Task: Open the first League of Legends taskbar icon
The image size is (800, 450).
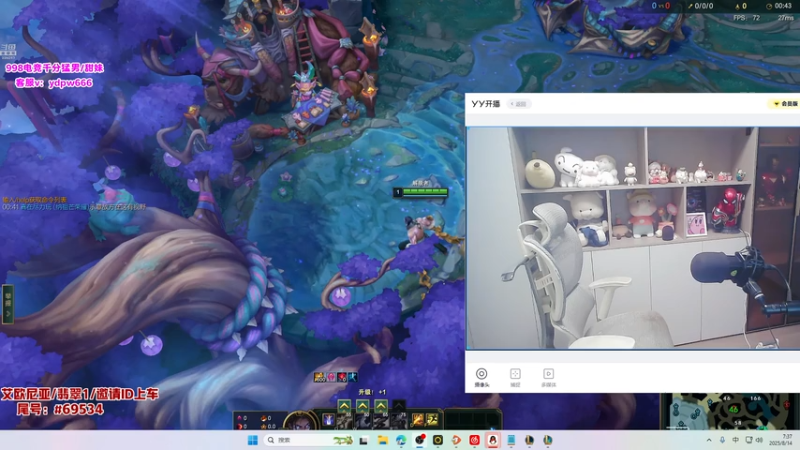Action: click(530, 440)
